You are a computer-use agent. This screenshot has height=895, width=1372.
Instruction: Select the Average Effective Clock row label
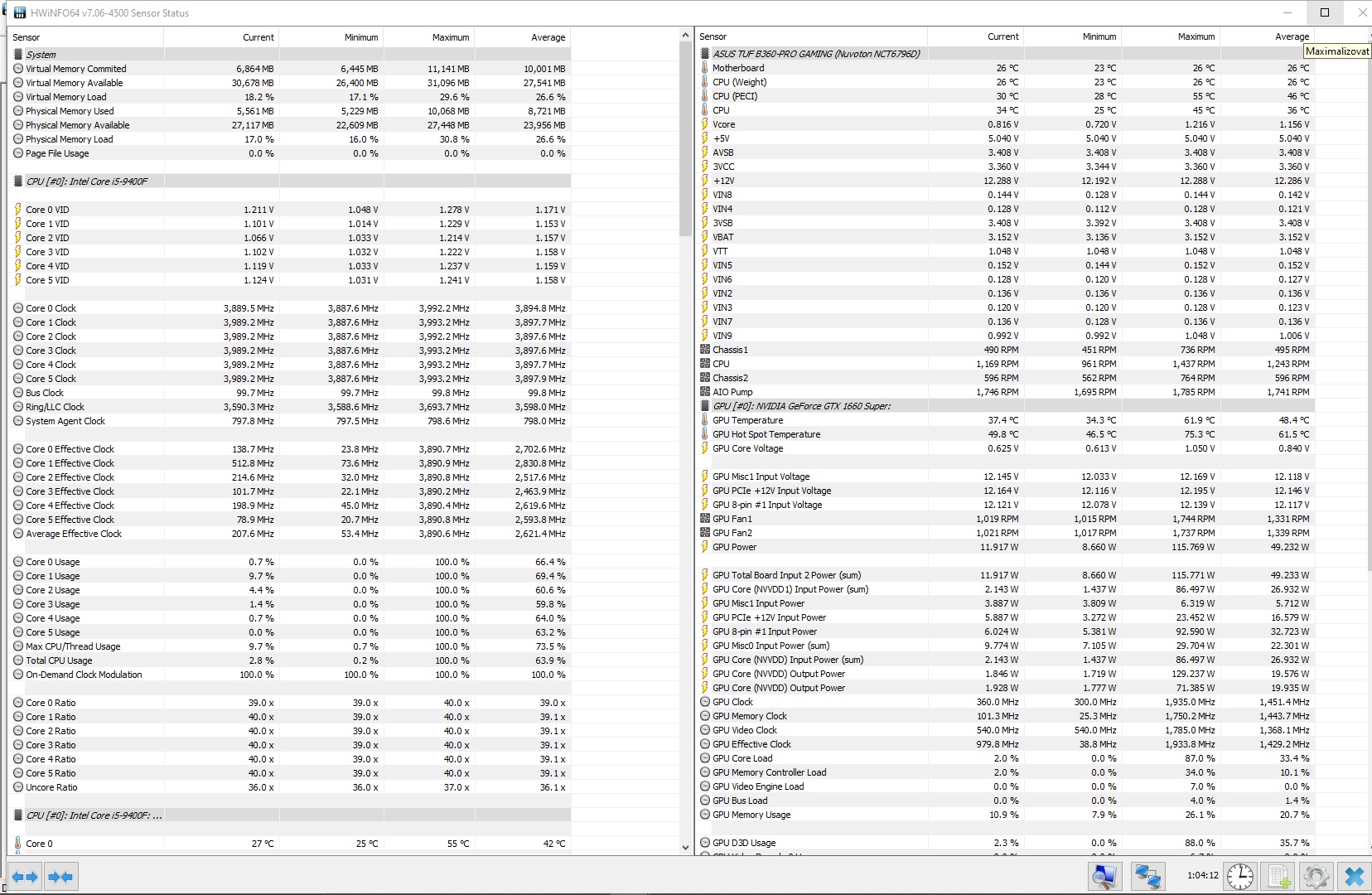point(74,534)
